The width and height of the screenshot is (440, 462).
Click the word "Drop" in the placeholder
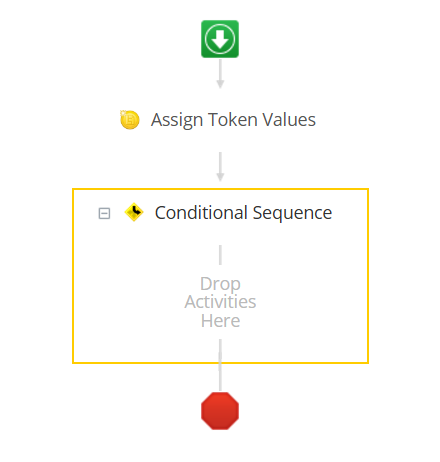click(220, 284)
